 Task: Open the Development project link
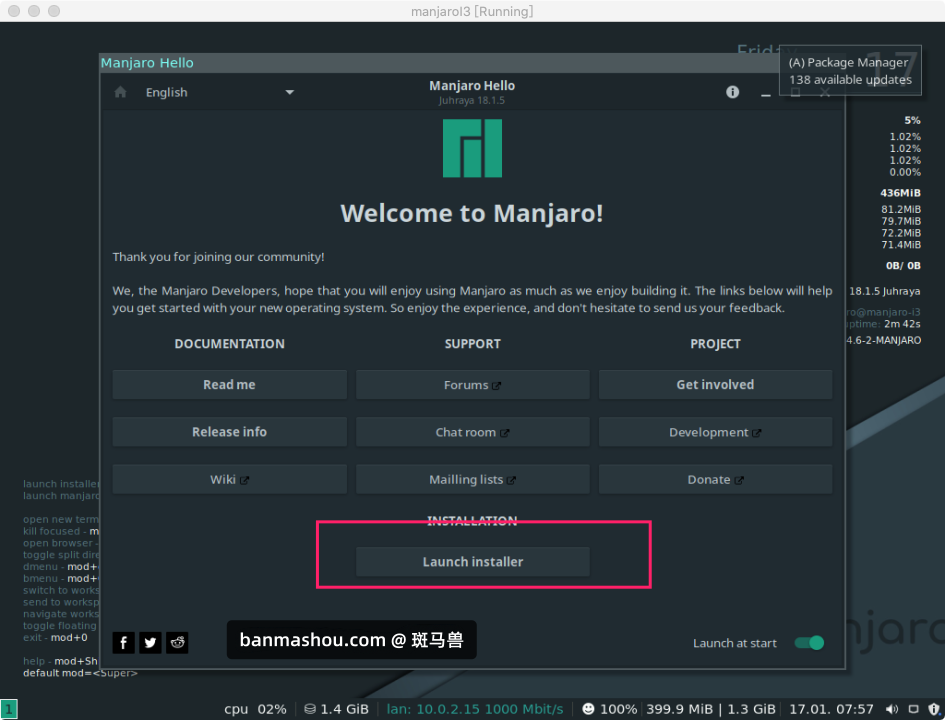coord(715,432)
